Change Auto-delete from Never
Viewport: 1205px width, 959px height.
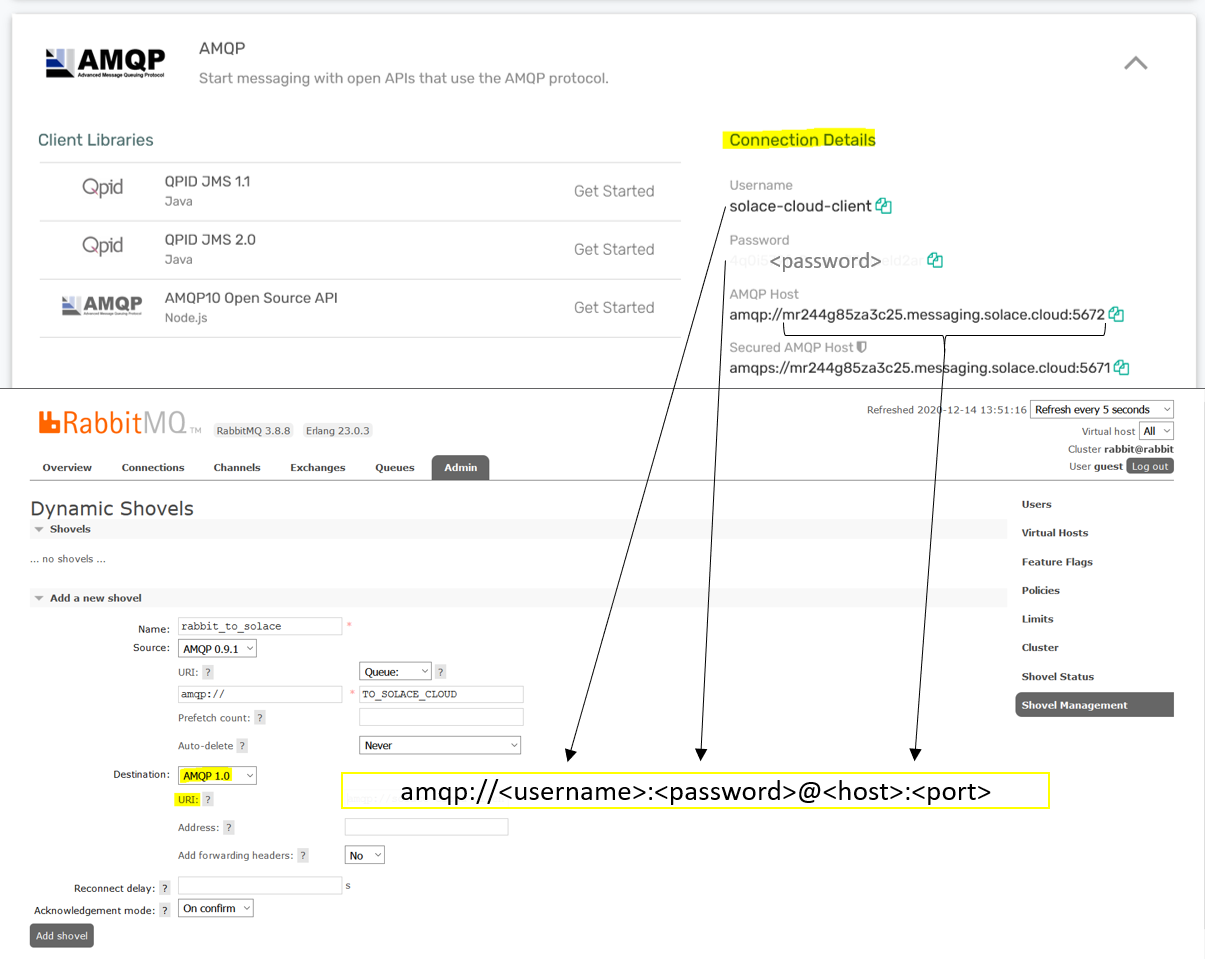pos(440,745)
